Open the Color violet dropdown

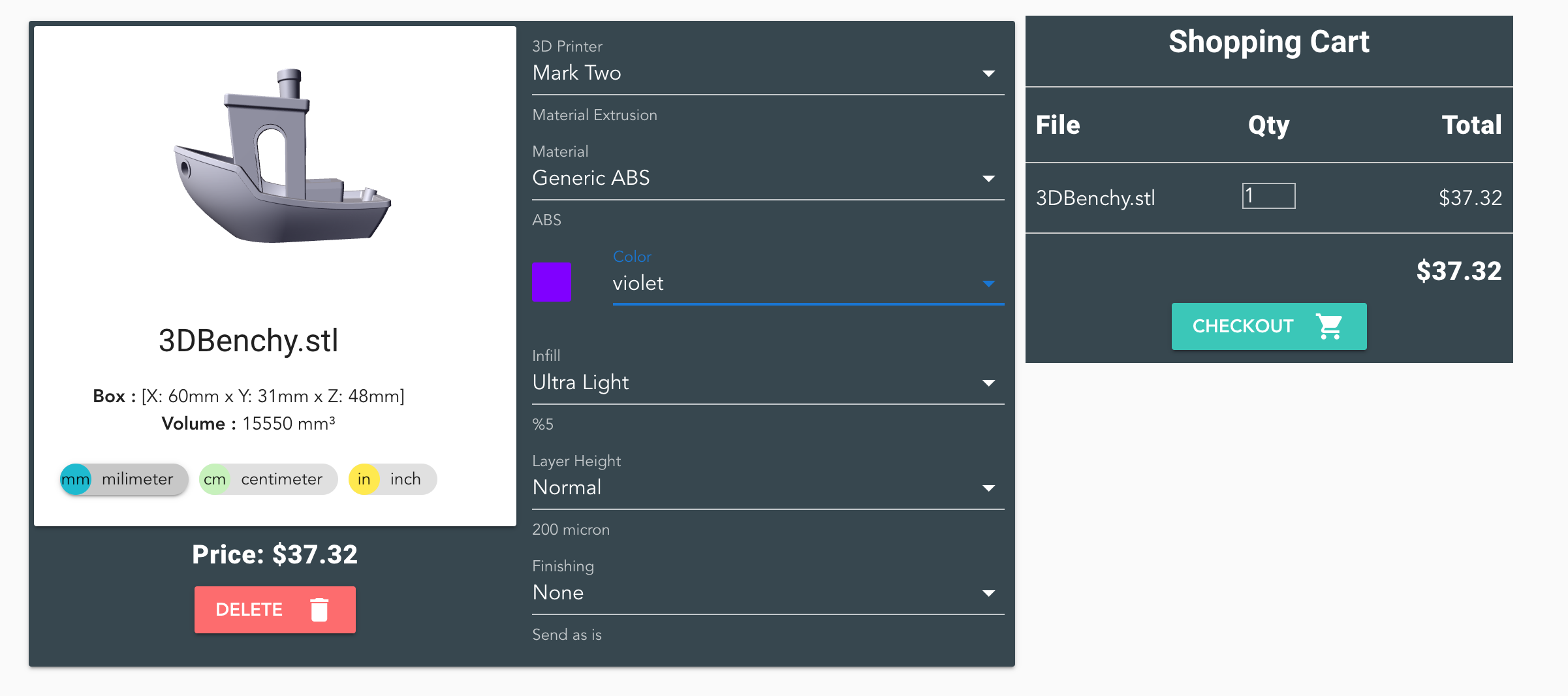point(807,283)
